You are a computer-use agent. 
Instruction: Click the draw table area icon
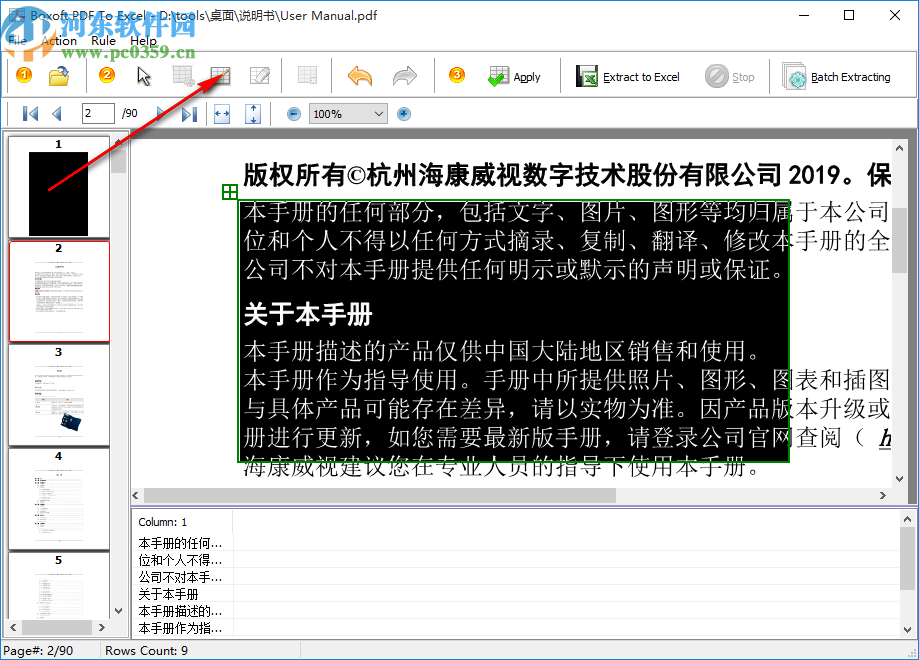click(x=222, y=75)
